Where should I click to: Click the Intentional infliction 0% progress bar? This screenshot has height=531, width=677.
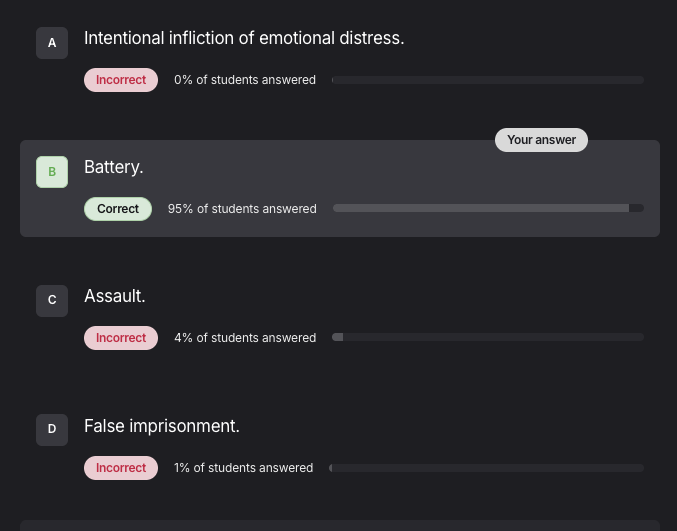pyautogui.click(x=488, y=80)
